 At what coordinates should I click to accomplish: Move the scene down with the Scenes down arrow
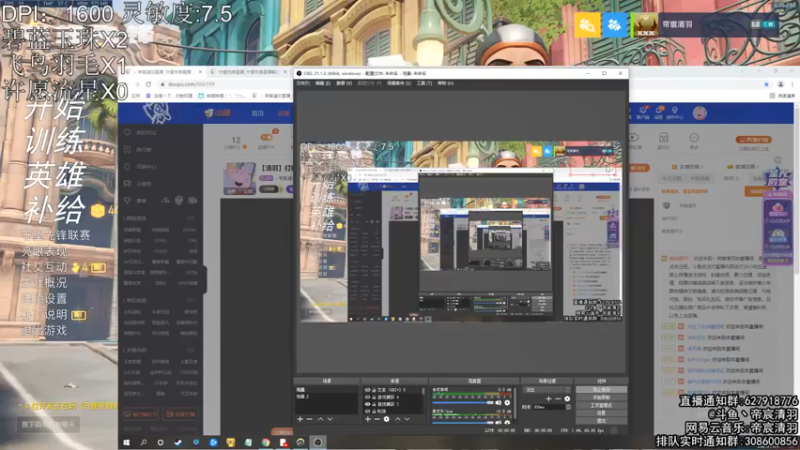330,419
